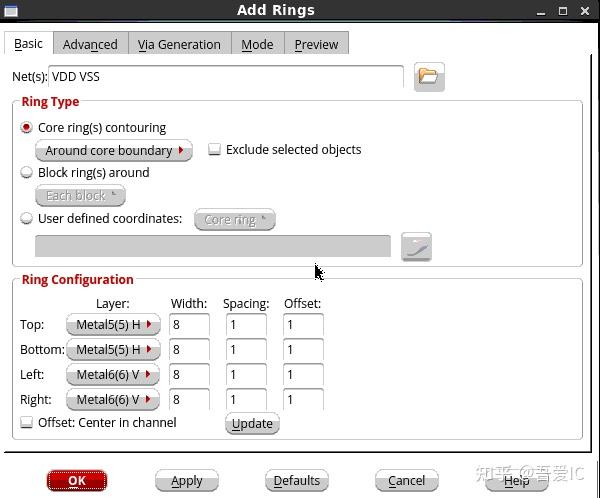Open Core ring dropdown
600x498 pixels.
(x=235, y=220)
